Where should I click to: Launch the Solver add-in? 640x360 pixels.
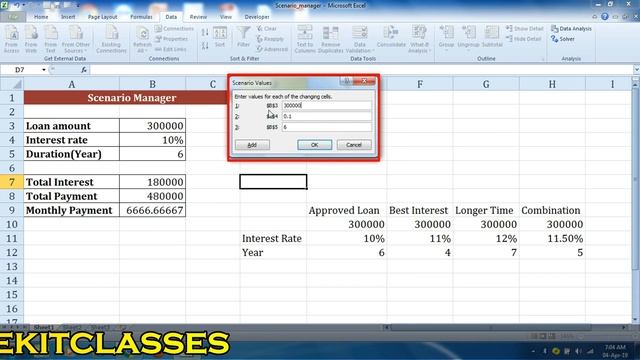(563, 39)
